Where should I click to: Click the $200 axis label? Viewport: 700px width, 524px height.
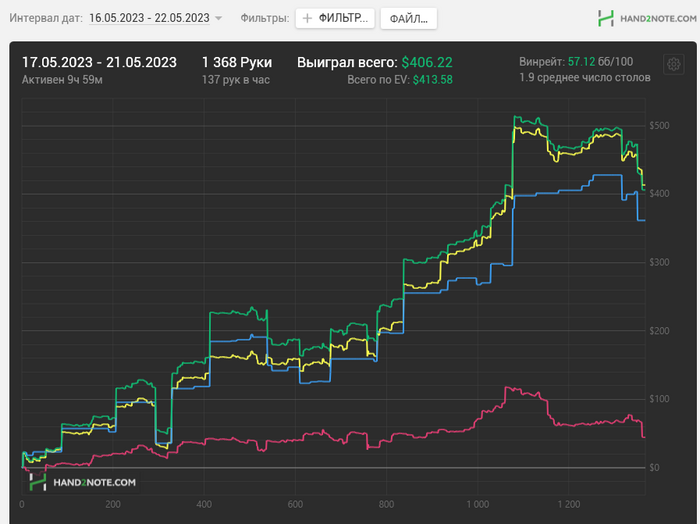tap(659, 331)
